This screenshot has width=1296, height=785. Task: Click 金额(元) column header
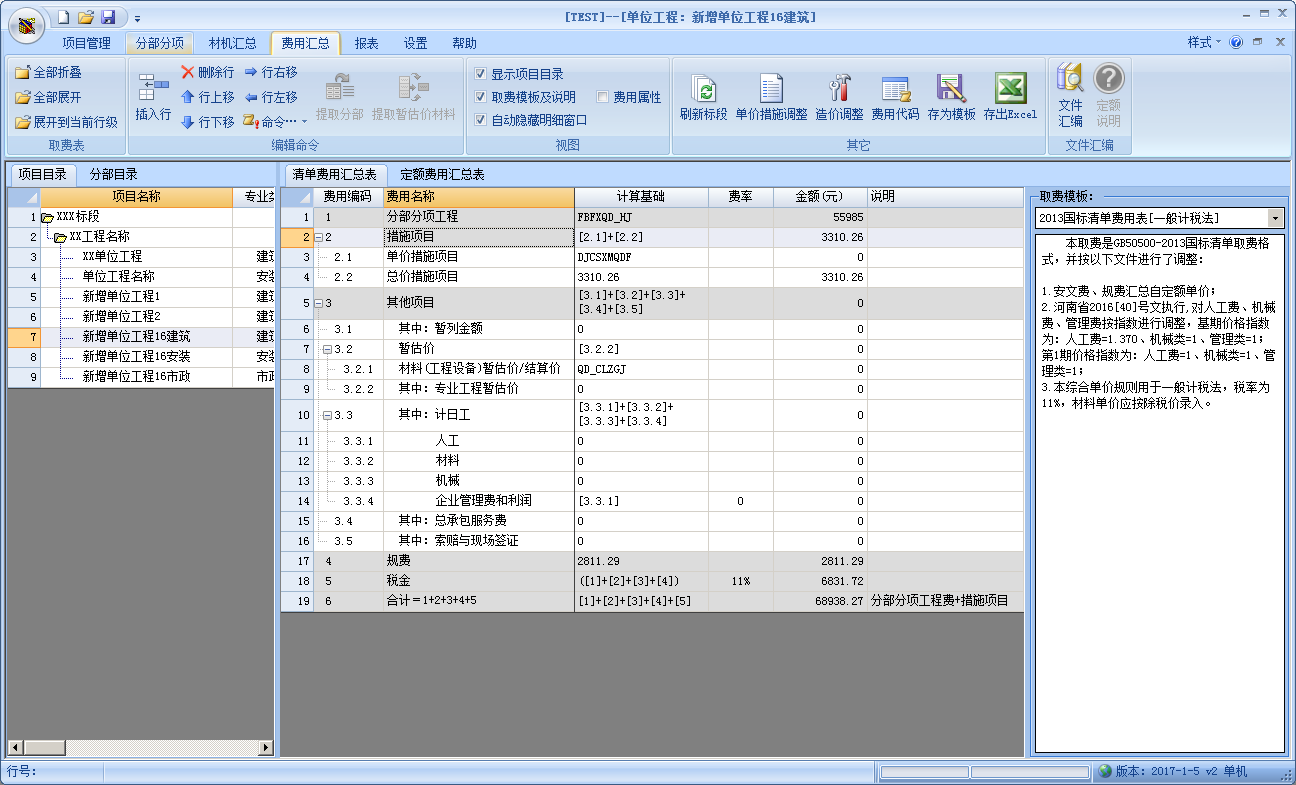pos(819,197)
